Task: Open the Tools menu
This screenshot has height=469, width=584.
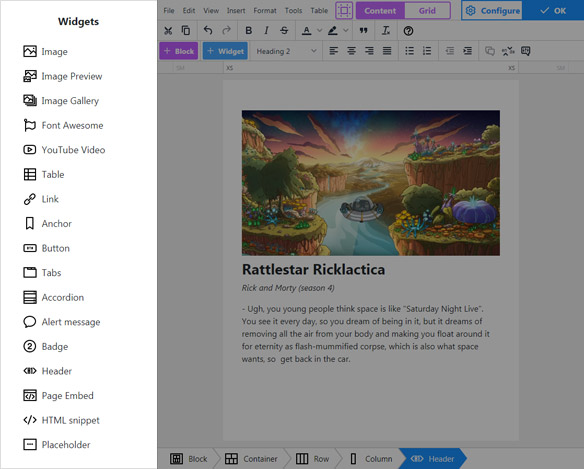Action: click(293, 10)
